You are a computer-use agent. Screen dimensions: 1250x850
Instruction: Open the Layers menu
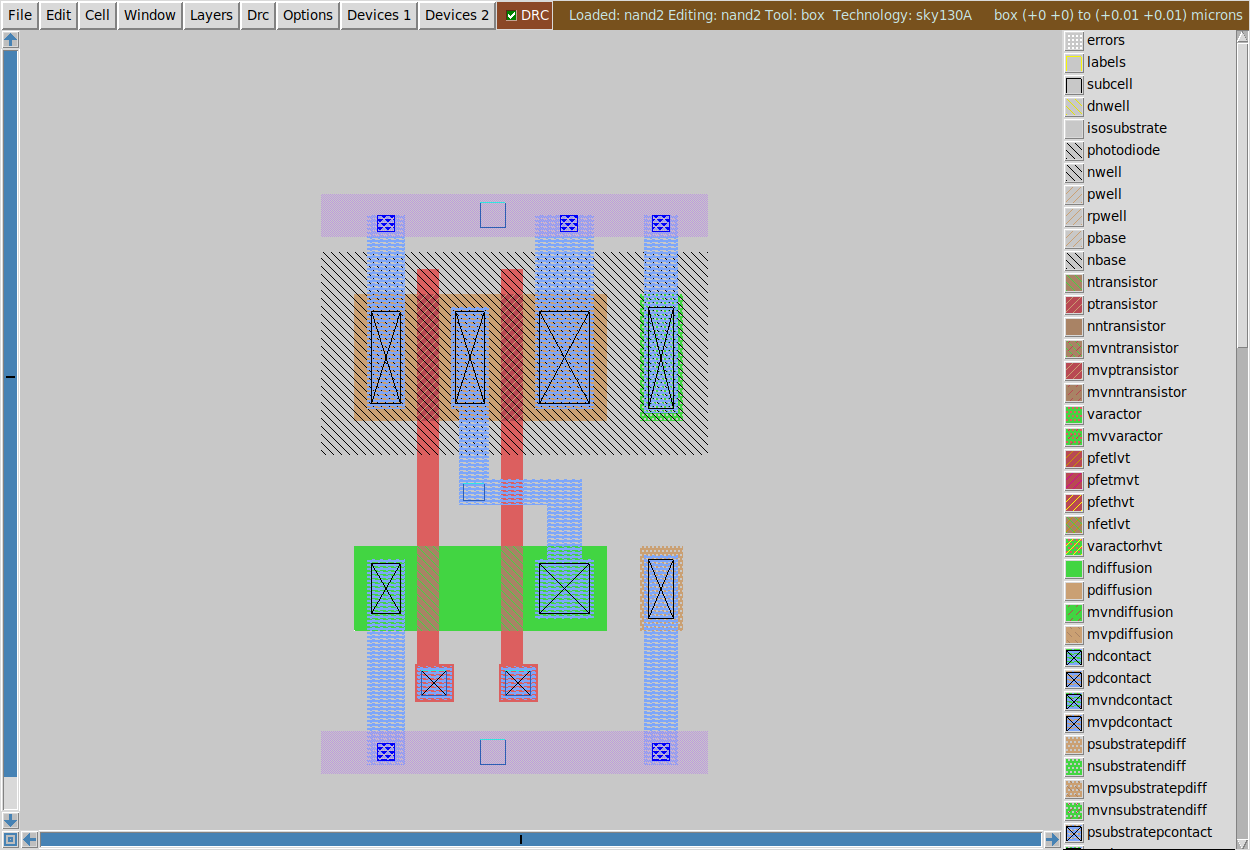point(212,15)
